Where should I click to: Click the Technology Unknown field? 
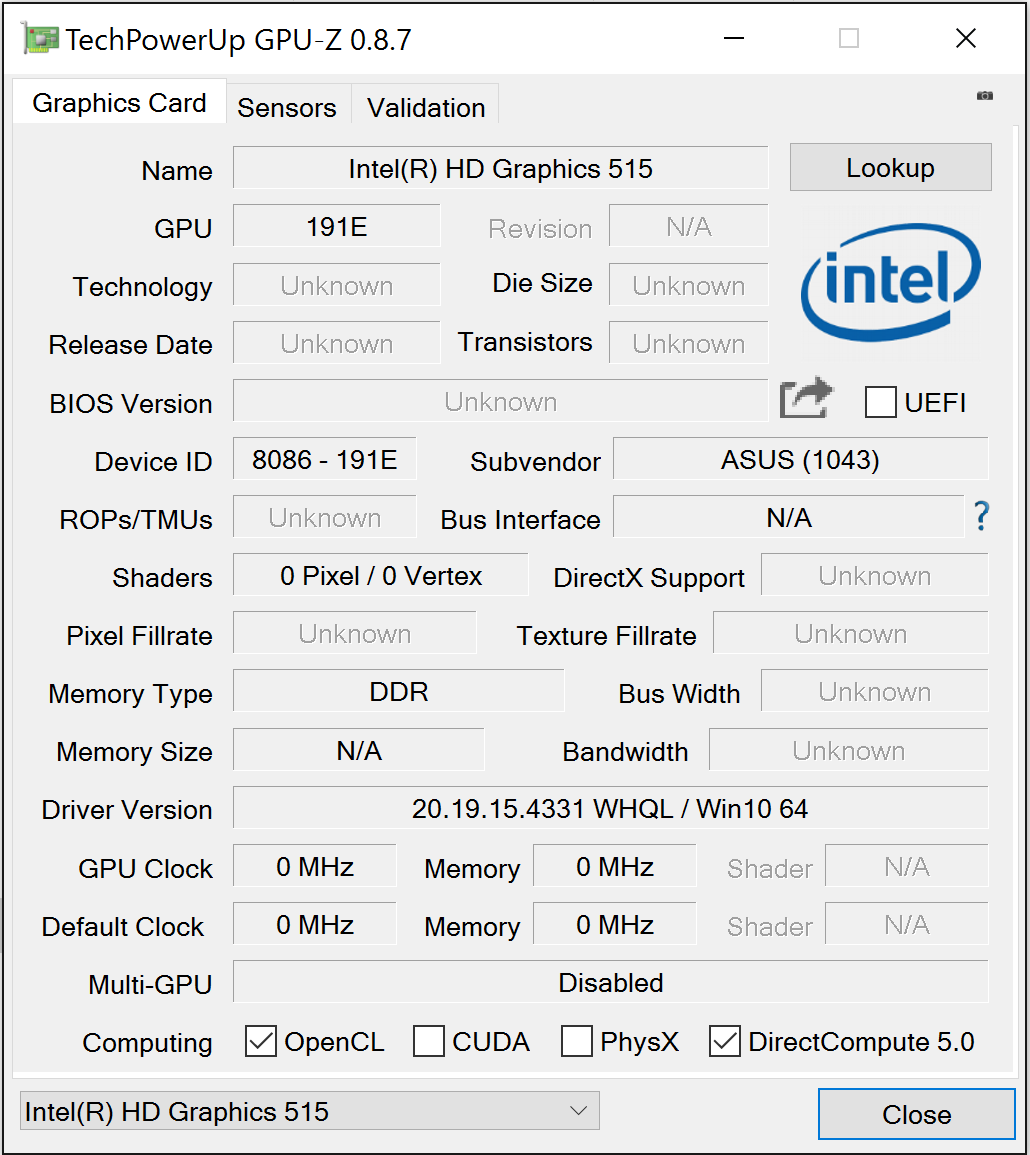click(337, 284)
